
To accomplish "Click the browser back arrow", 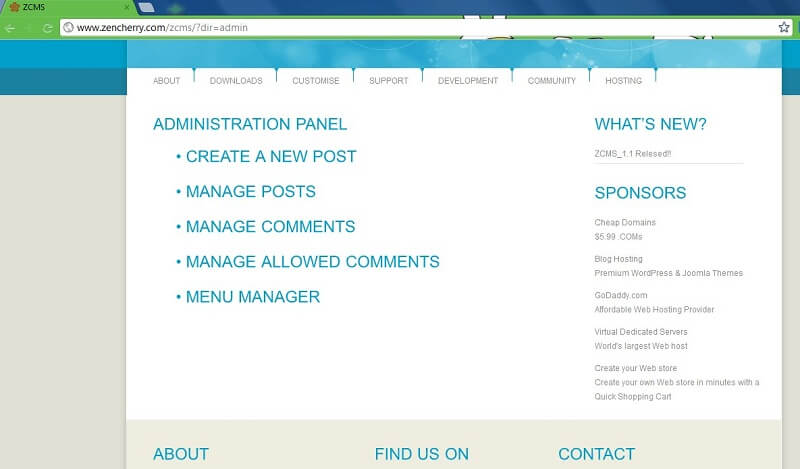I will click(x=9, y=28).
